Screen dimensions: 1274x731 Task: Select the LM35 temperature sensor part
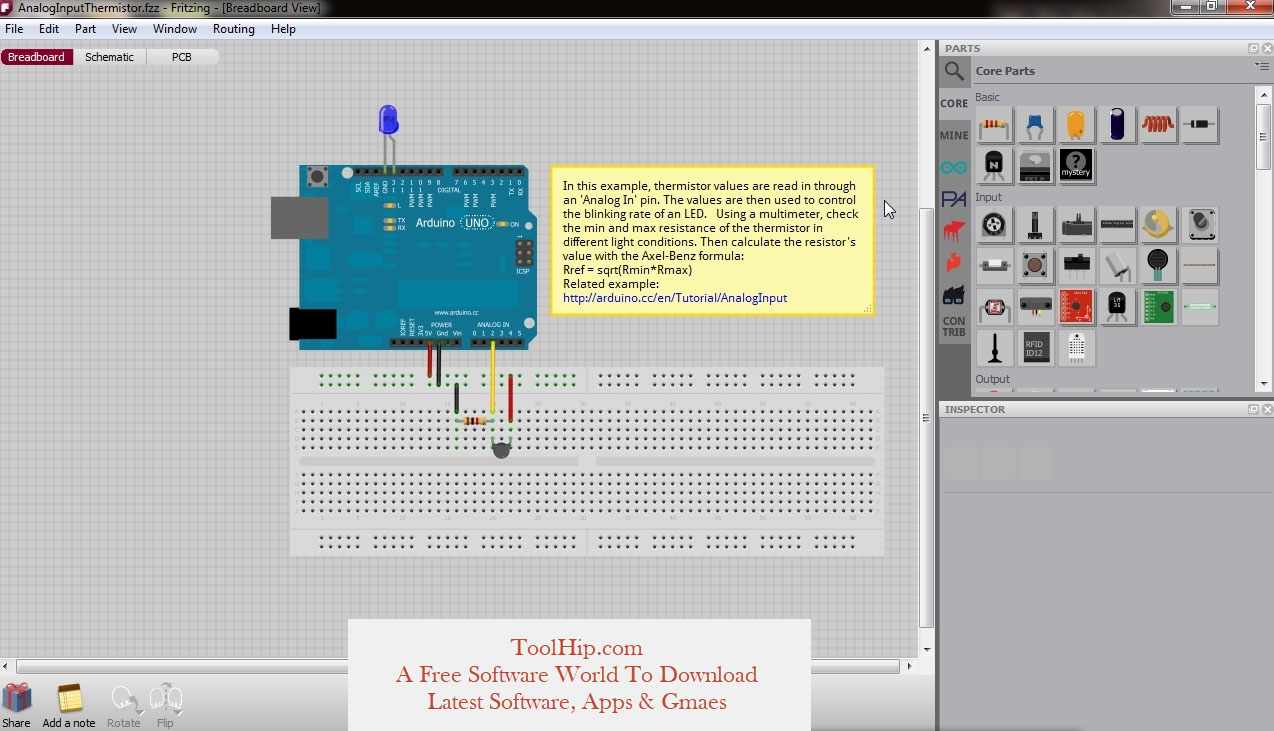click(x=1117, y=307)
